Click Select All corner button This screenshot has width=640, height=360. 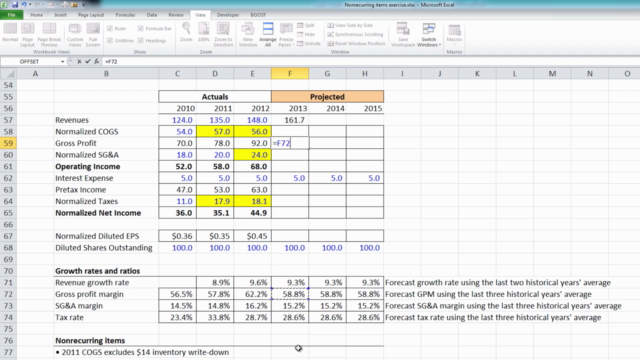coord(8,73)
